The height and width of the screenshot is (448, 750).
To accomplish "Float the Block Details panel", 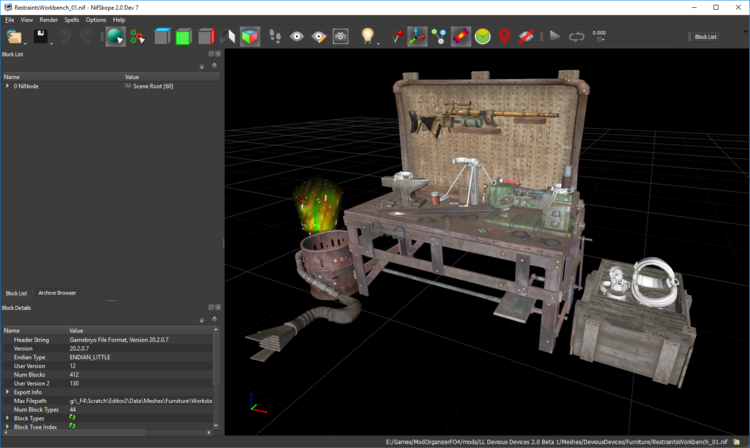I will 211,307.
